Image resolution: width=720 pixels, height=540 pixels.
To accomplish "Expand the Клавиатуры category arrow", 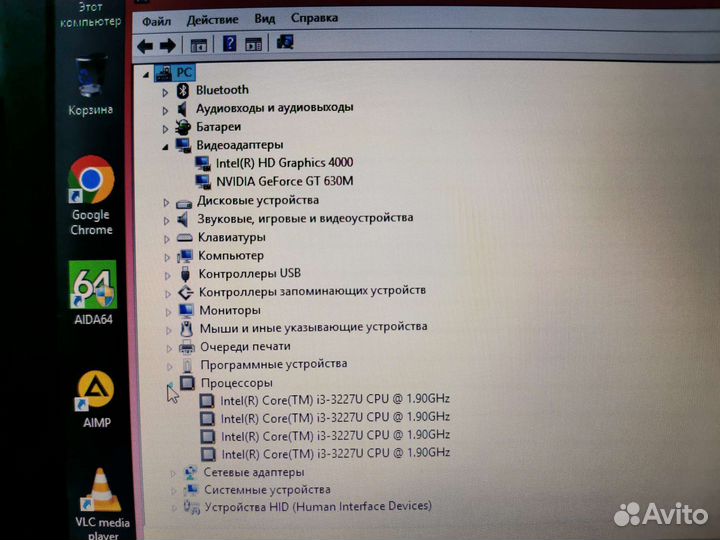I will [x=167, y=239].
